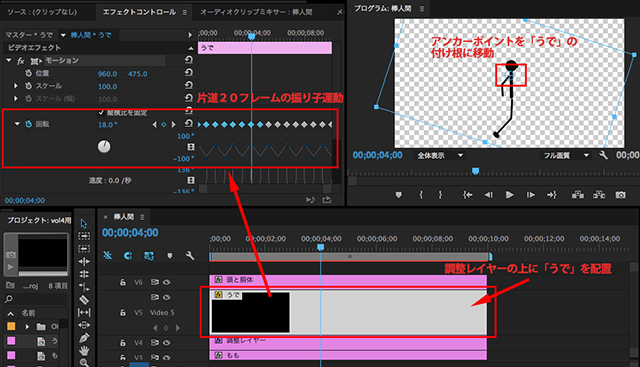Select the Slide tool
This screenshot has width=640, height=367.
coord(84,325)
